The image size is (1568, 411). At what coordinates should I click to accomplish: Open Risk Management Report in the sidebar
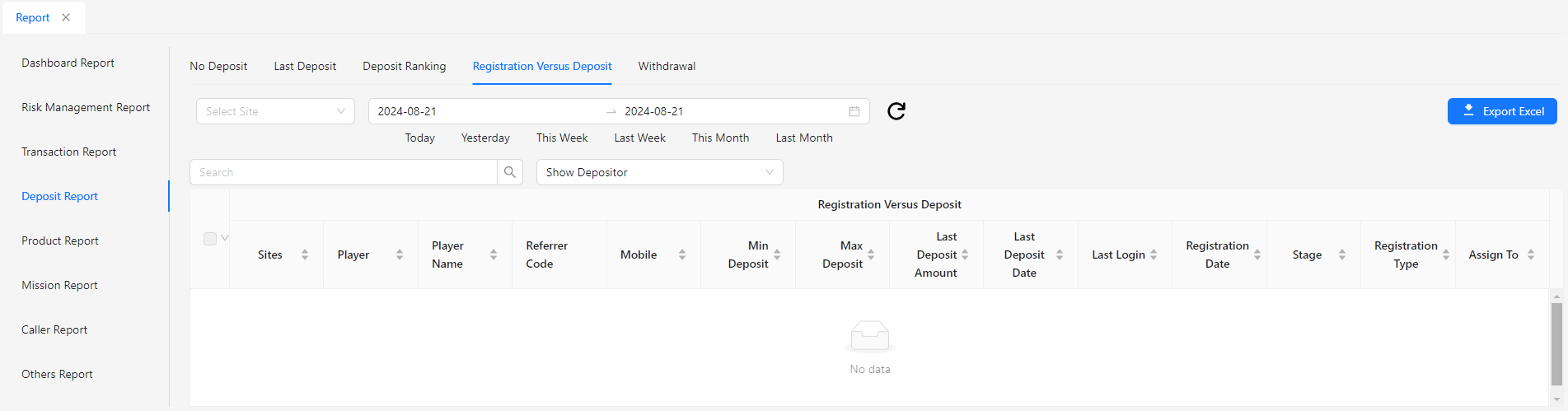[86, 107]
